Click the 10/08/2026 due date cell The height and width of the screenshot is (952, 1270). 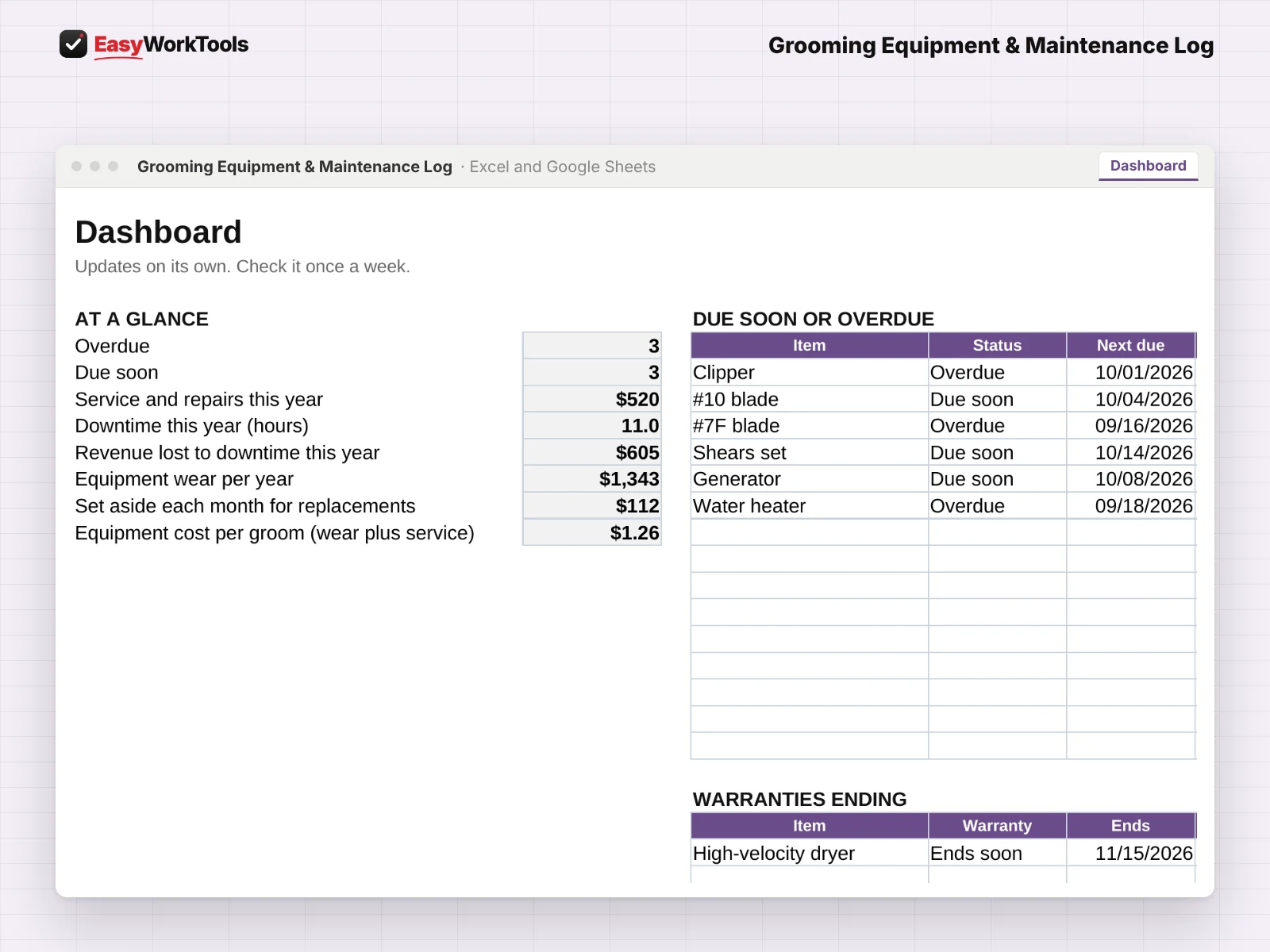click(1130, 479)
